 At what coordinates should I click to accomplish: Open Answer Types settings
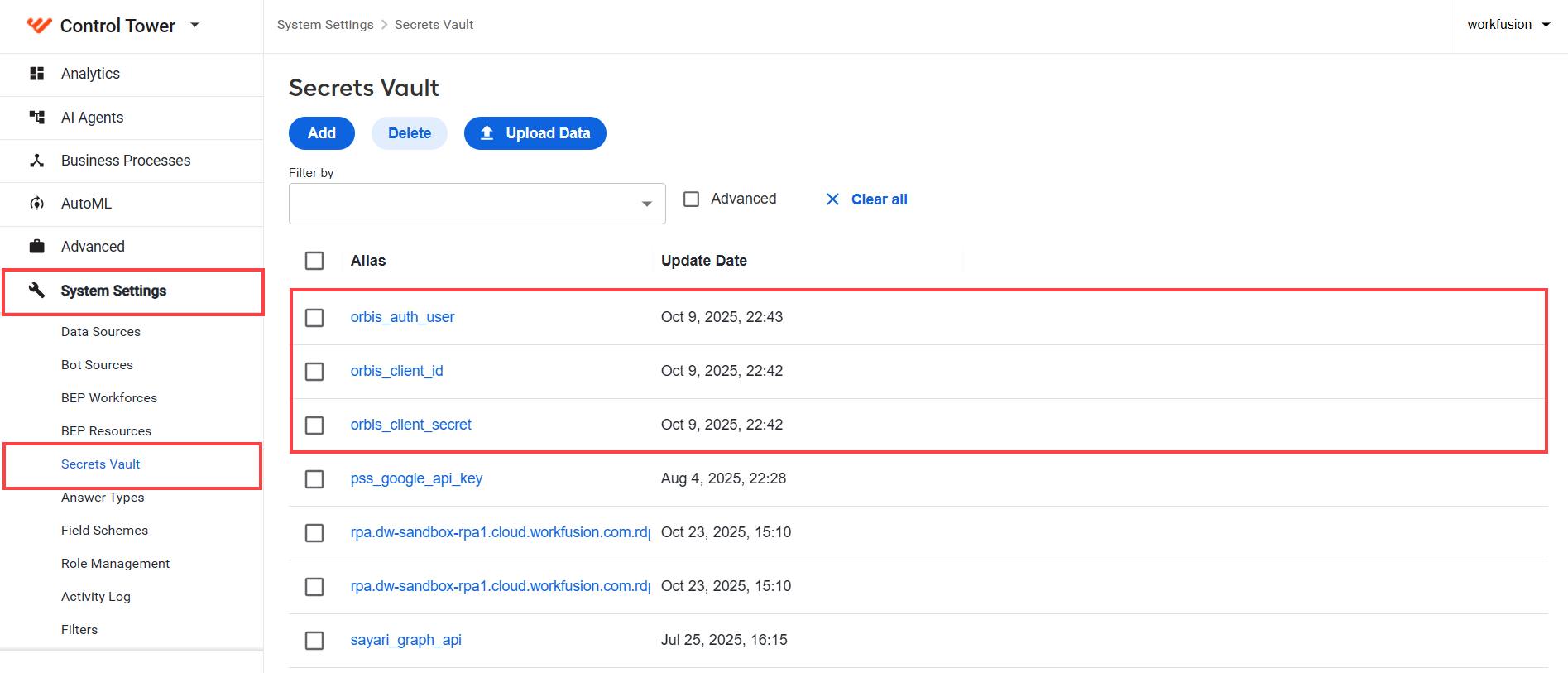point(103,498)
